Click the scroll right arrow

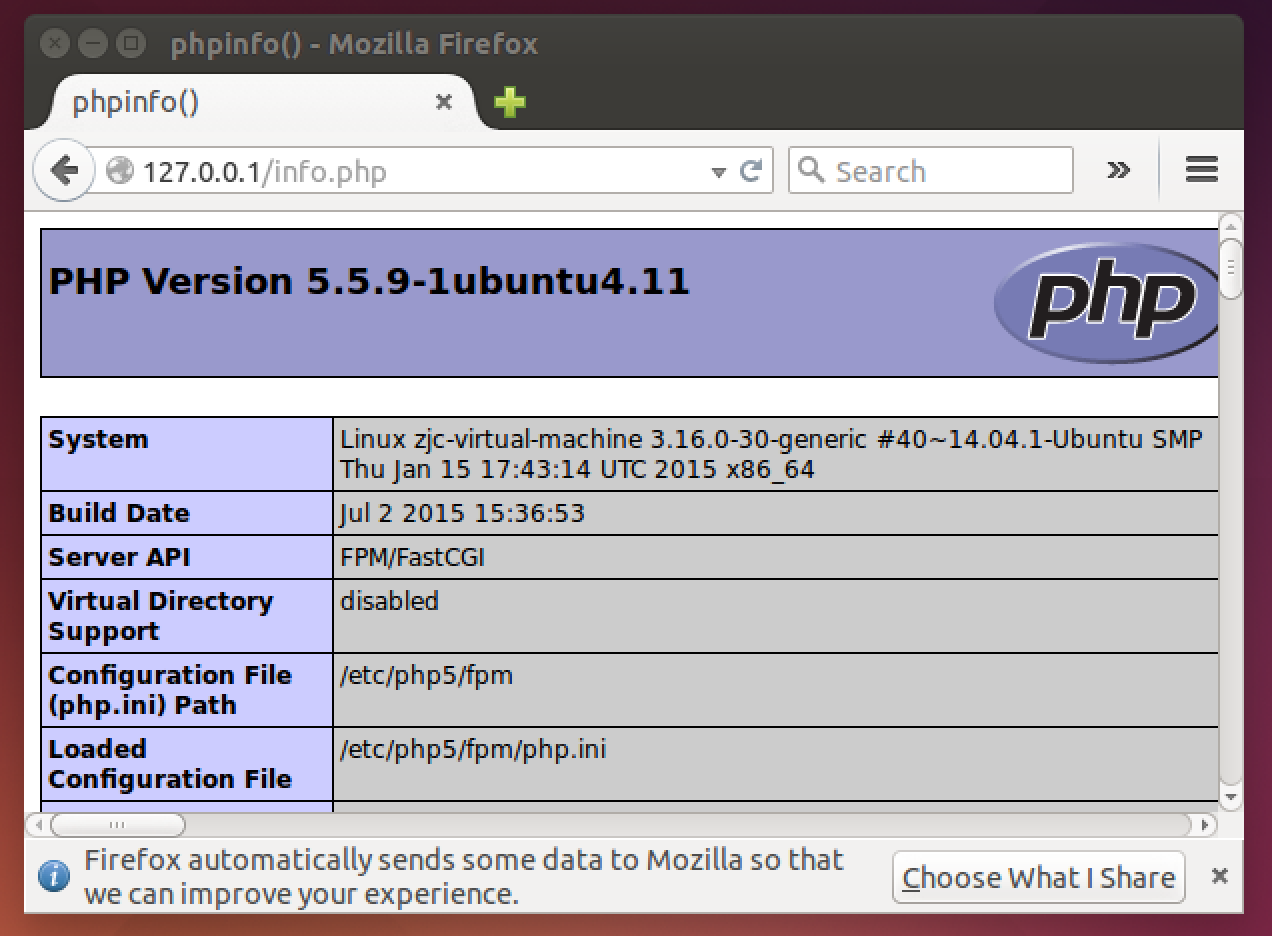(x=1205, y=825)
